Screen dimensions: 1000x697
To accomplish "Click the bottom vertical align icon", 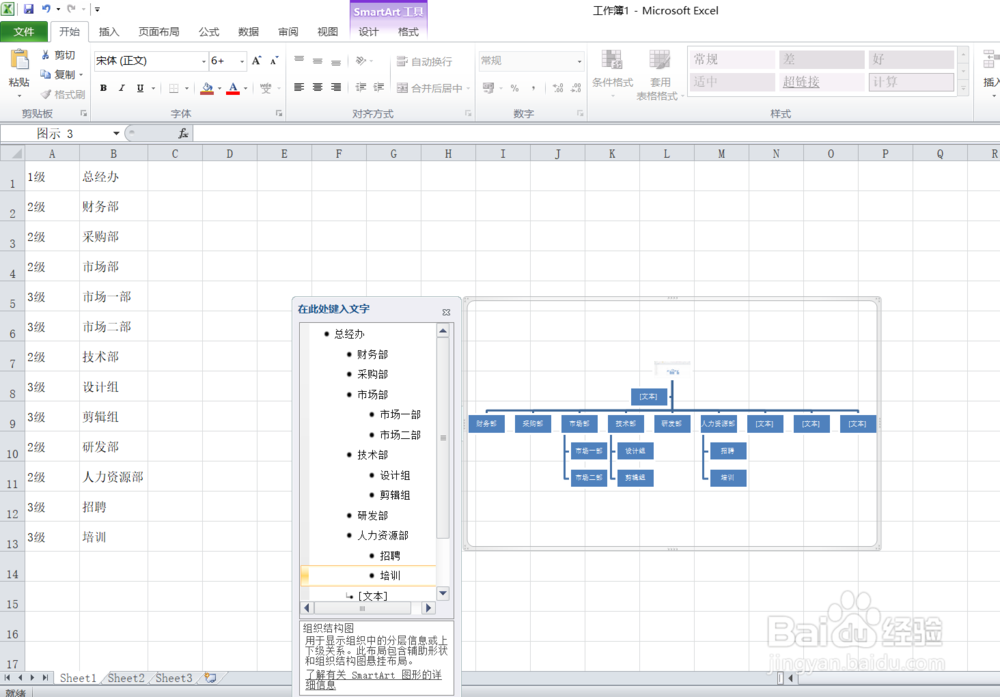I will pyautogui.click(x=335, y=61).
